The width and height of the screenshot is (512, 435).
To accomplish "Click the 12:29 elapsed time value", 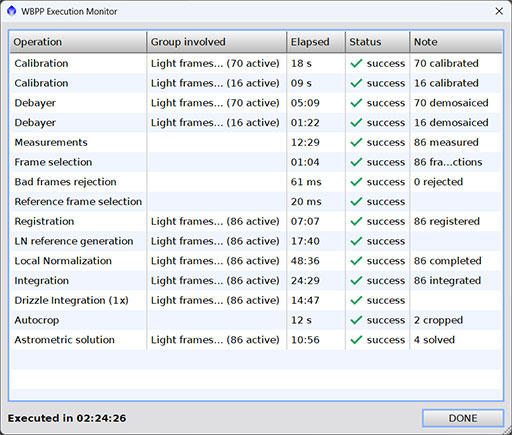I will pos(305,142).
